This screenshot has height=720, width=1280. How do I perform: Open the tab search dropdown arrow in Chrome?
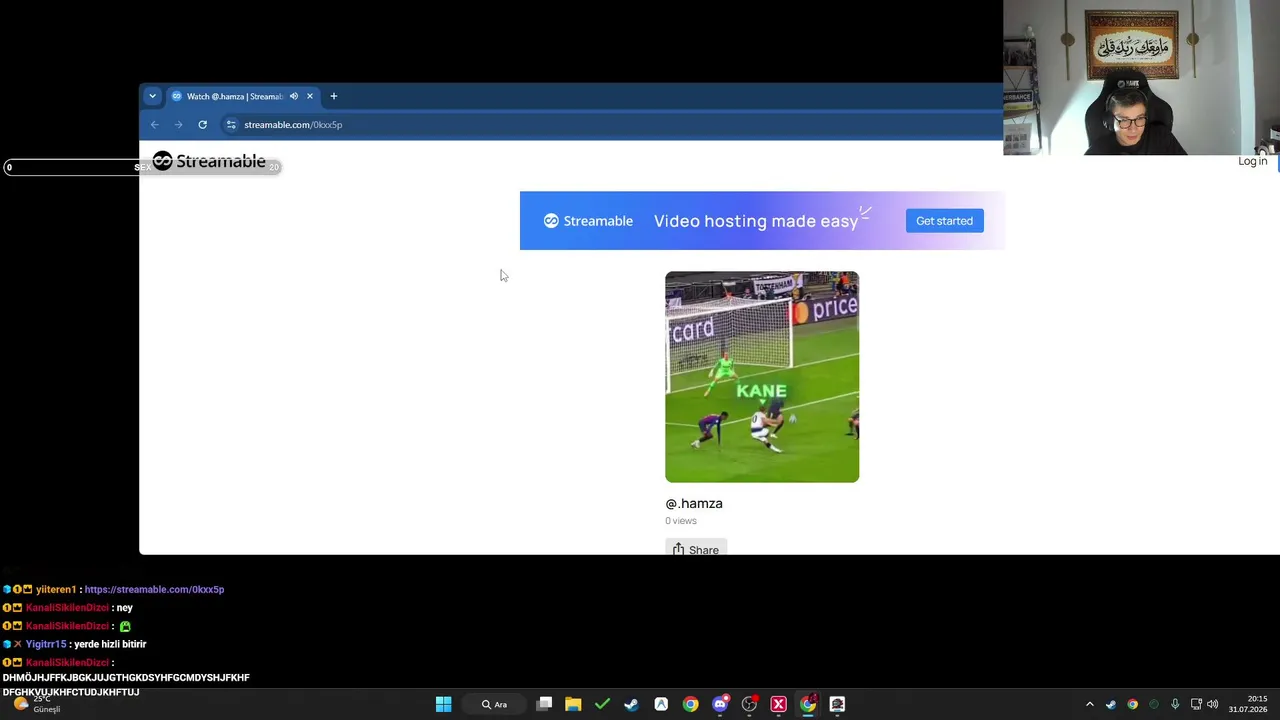(x=152, y=96)
